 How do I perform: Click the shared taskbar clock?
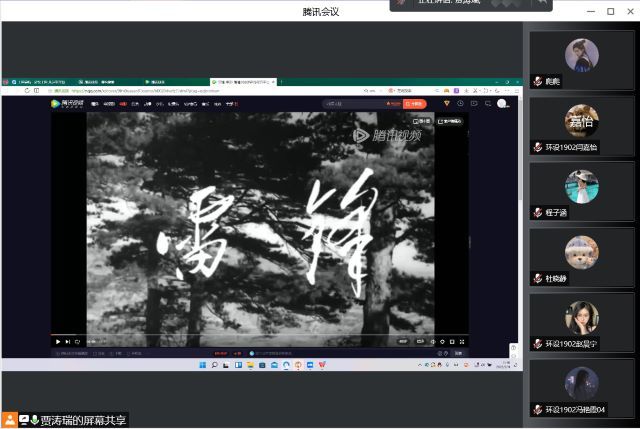(x=503, y=365)
